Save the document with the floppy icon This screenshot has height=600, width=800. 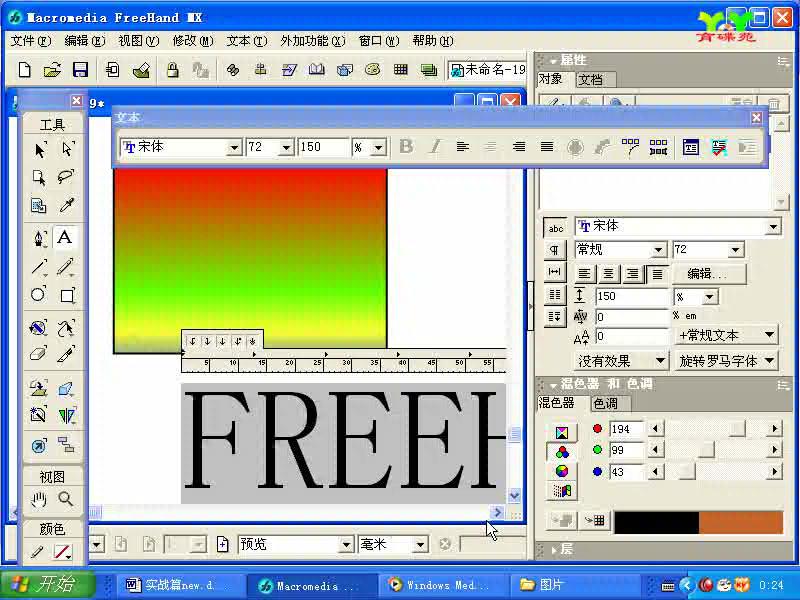point(80,69)
